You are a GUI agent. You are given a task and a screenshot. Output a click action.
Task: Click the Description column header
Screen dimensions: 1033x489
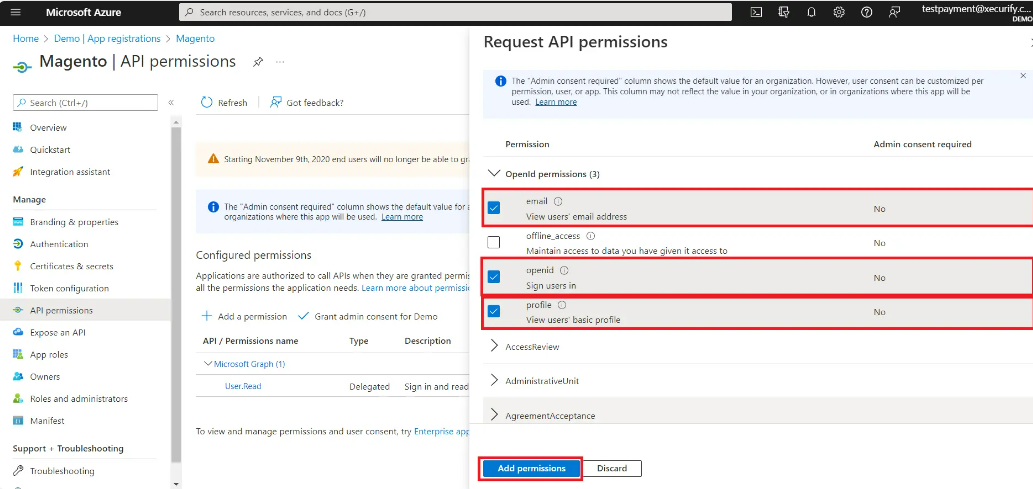point(428,341)
